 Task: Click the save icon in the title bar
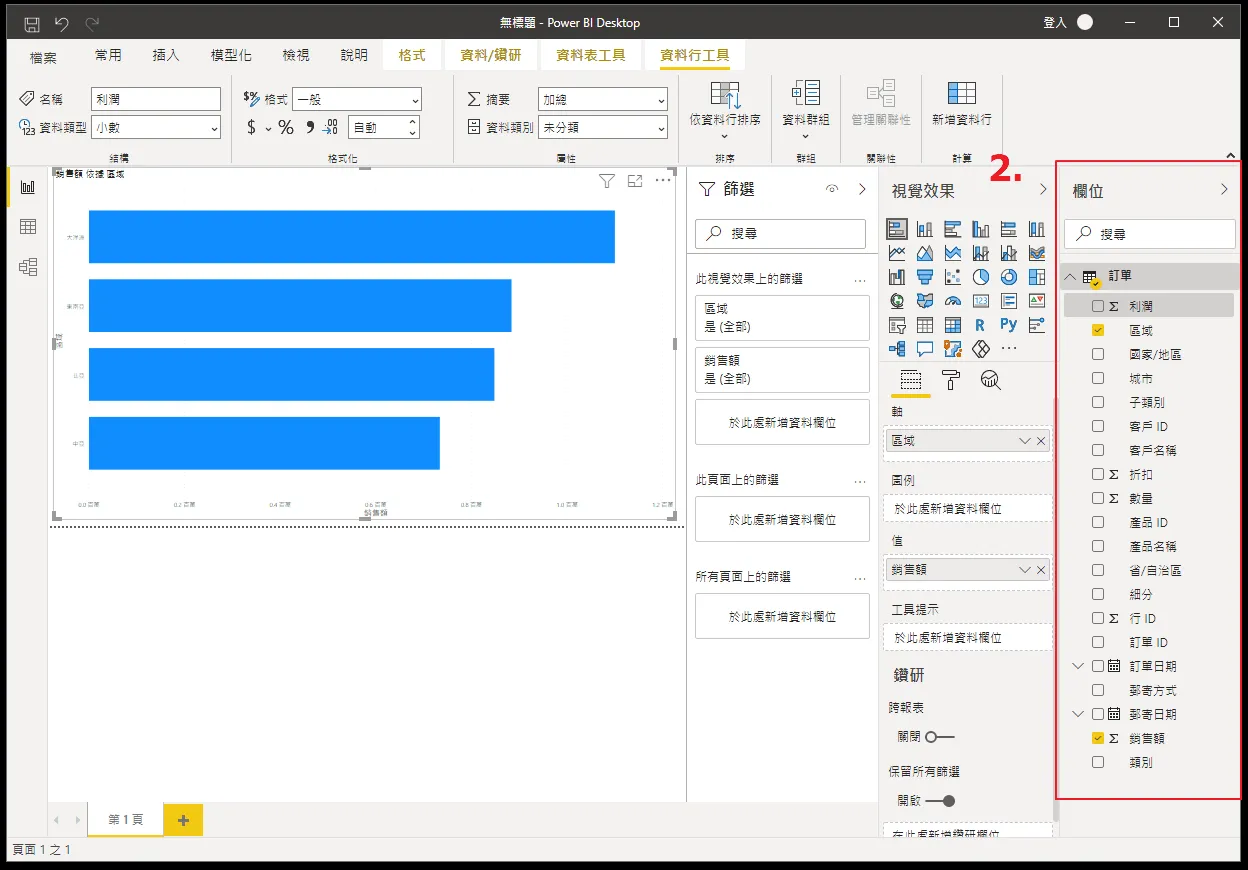point(32,23)
